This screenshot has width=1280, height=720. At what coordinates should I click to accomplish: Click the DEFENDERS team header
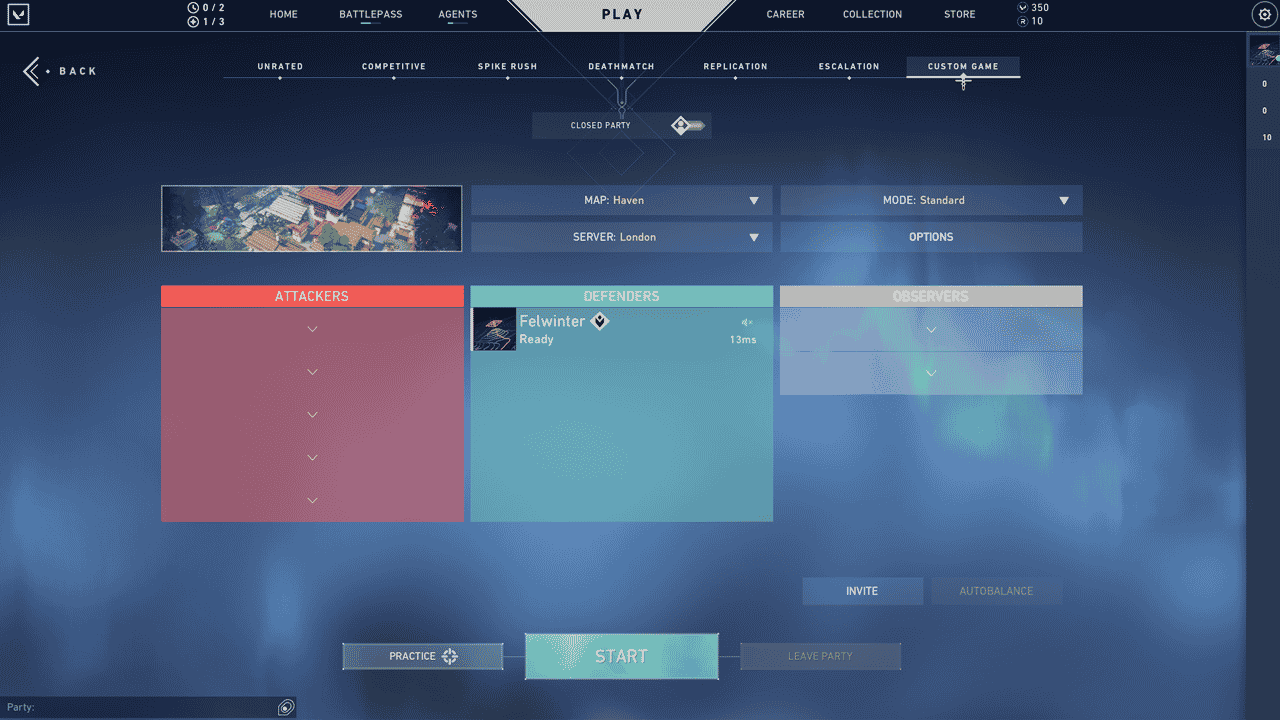tap(621, 296)
